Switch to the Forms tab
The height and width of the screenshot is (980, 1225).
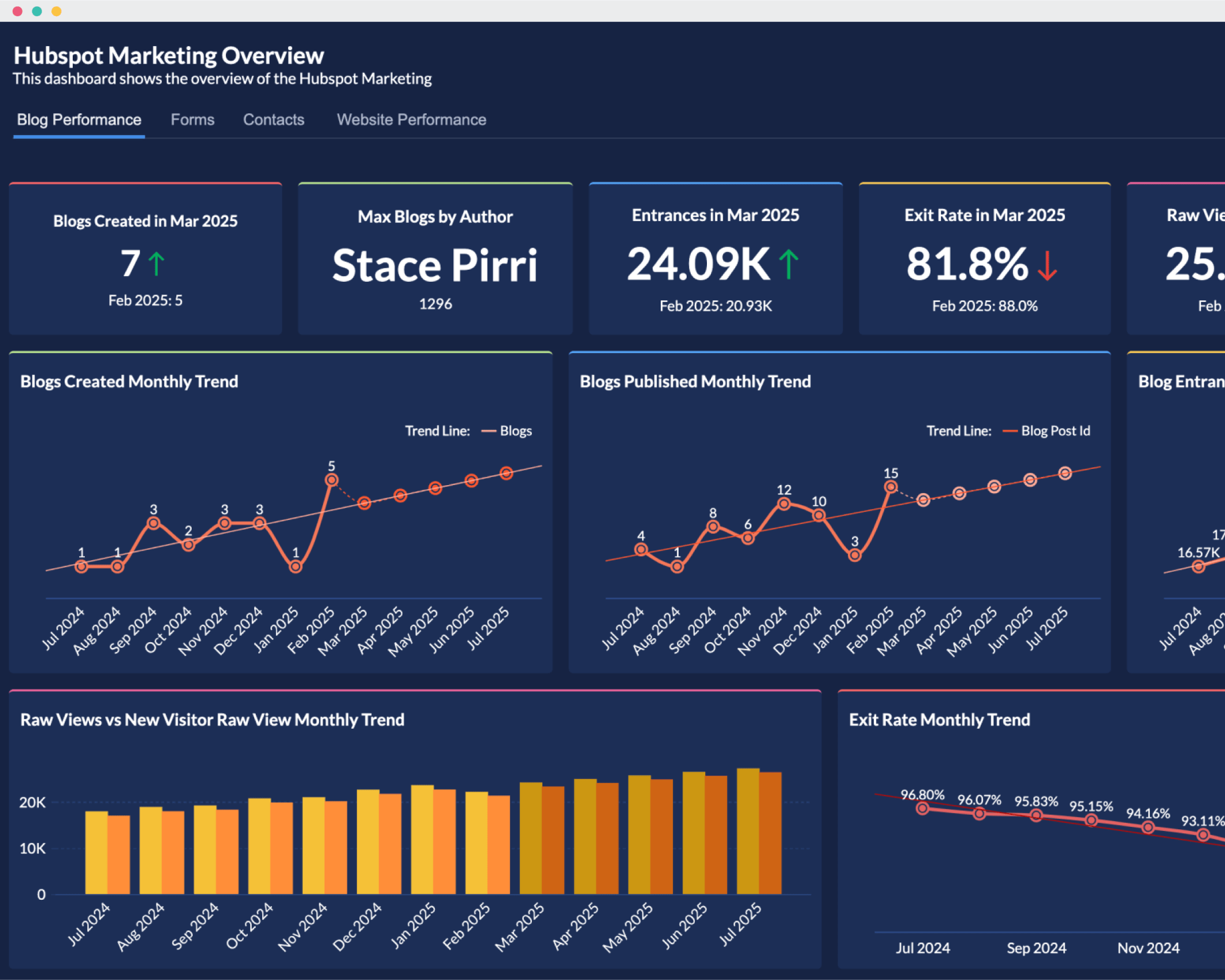tap(192, 120)
